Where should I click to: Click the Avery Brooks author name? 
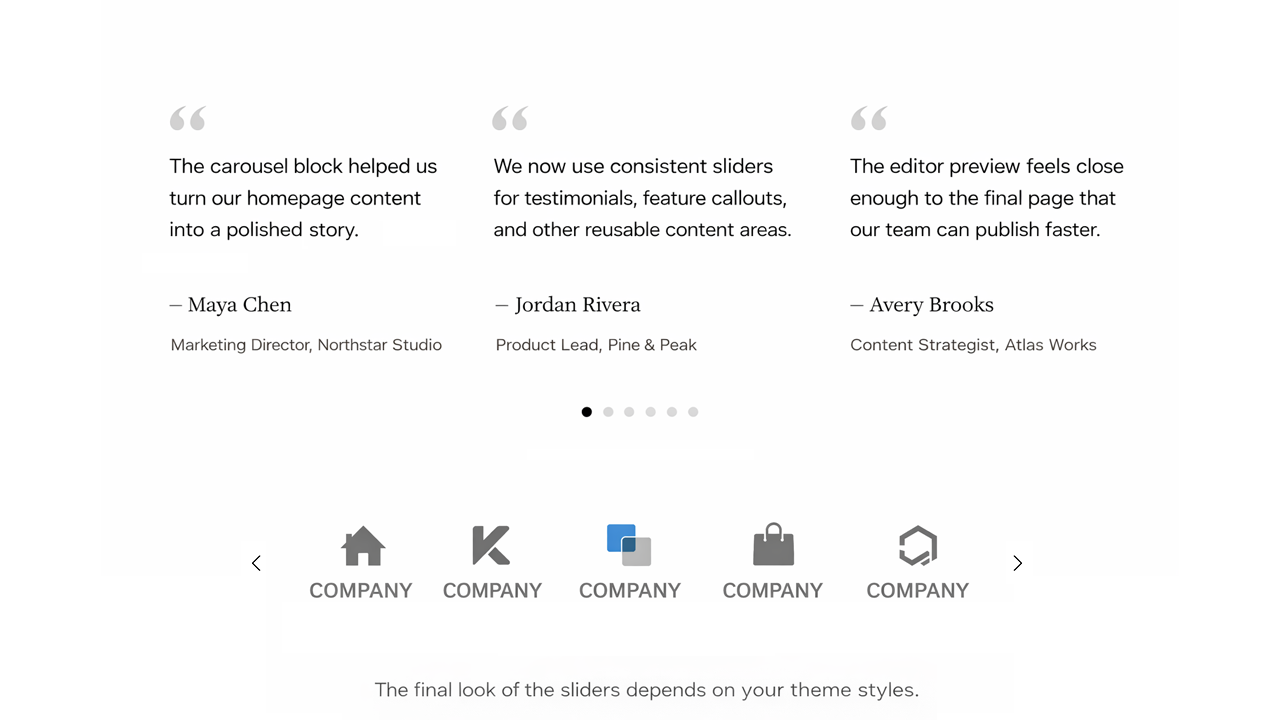931,305
